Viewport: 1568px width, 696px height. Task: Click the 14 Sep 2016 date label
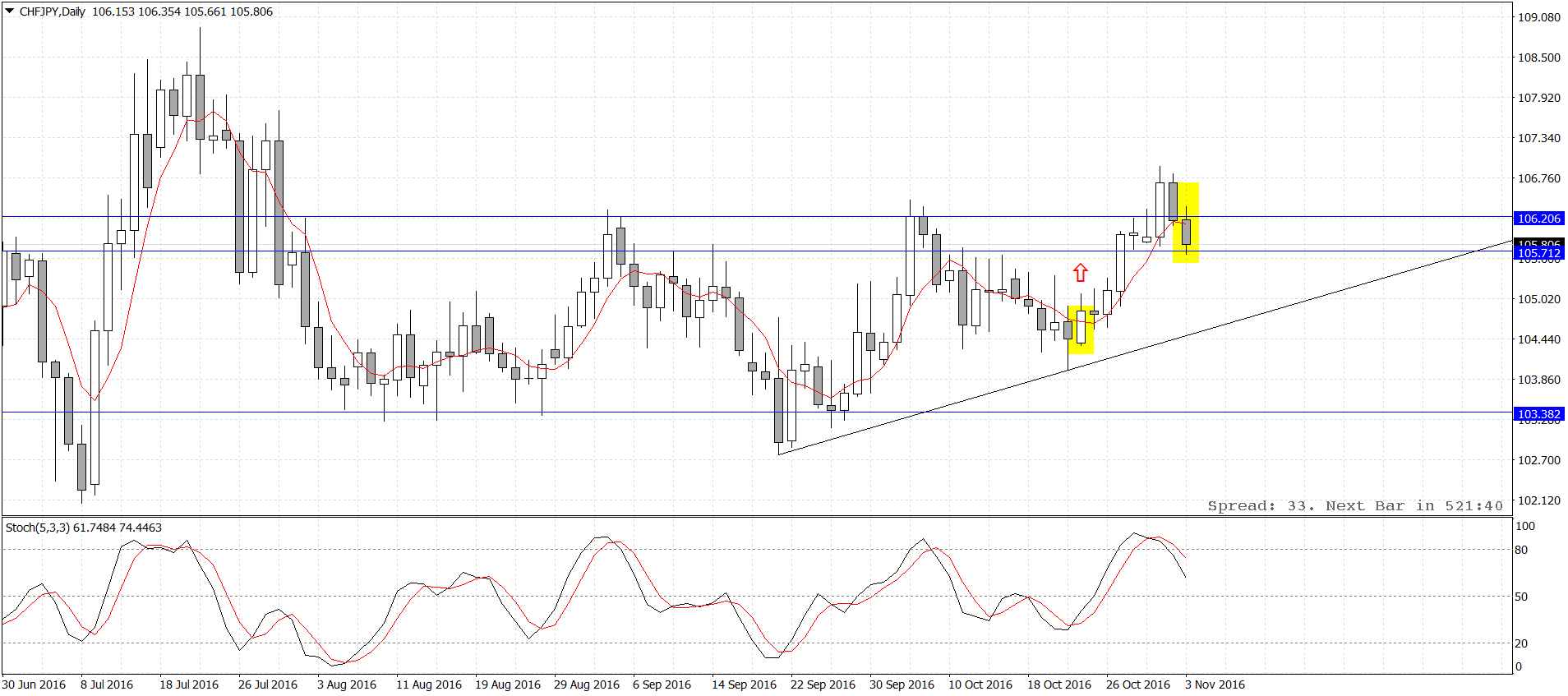pyautogui.click(x=744, y=684)
